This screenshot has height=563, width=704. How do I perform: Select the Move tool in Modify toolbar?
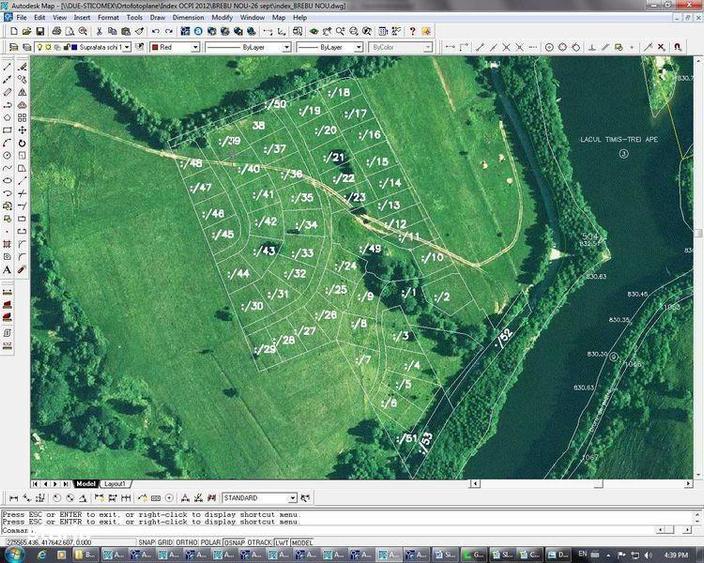tap(22, 130)
